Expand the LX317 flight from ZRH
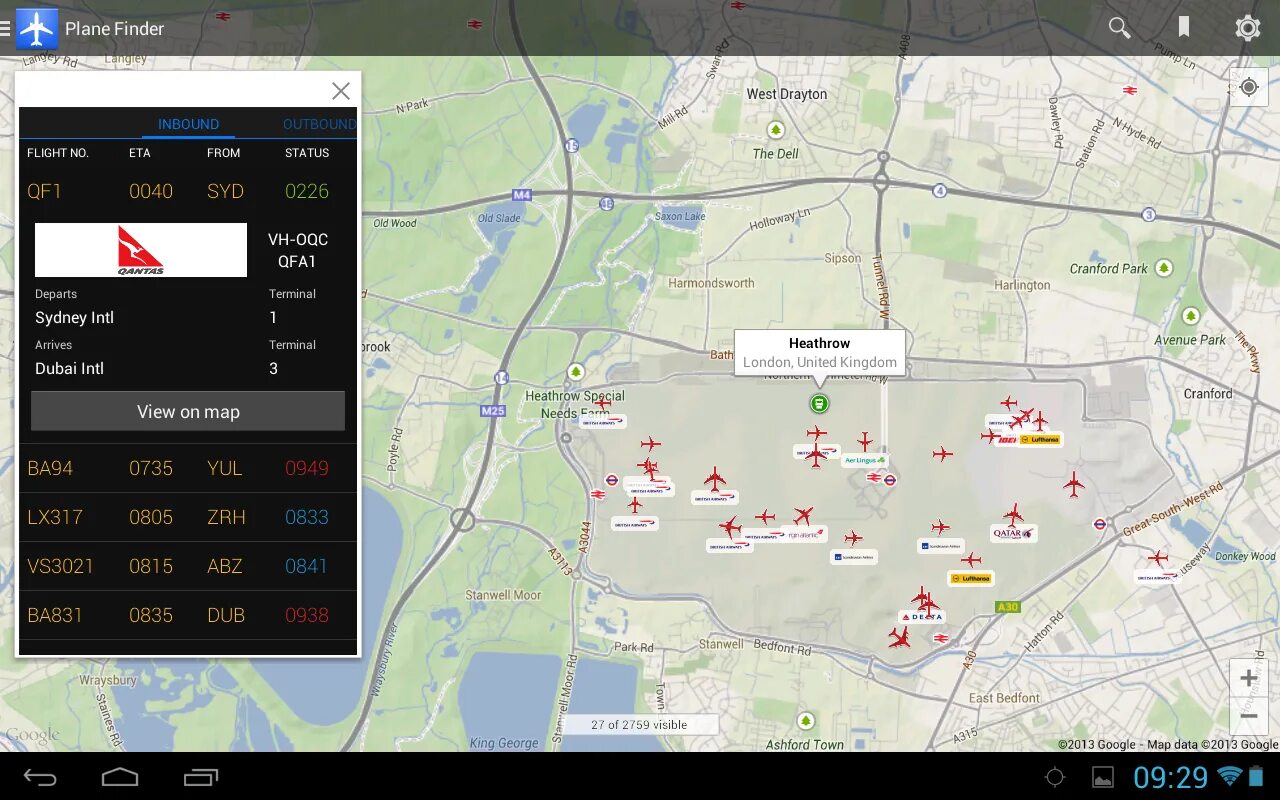Screen dimensions: 1280x800 click(x=188, y=517)
